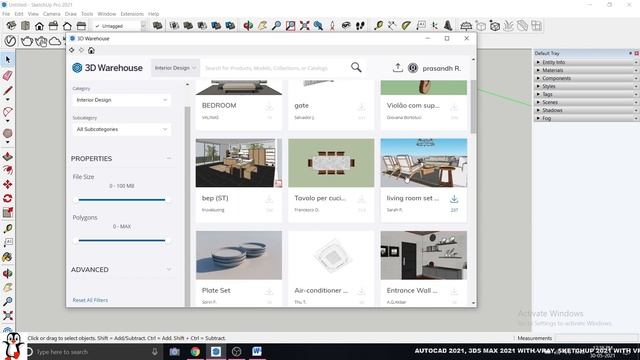
Task: Select the Push/Pull tool
Action: (x=8, y=156)
